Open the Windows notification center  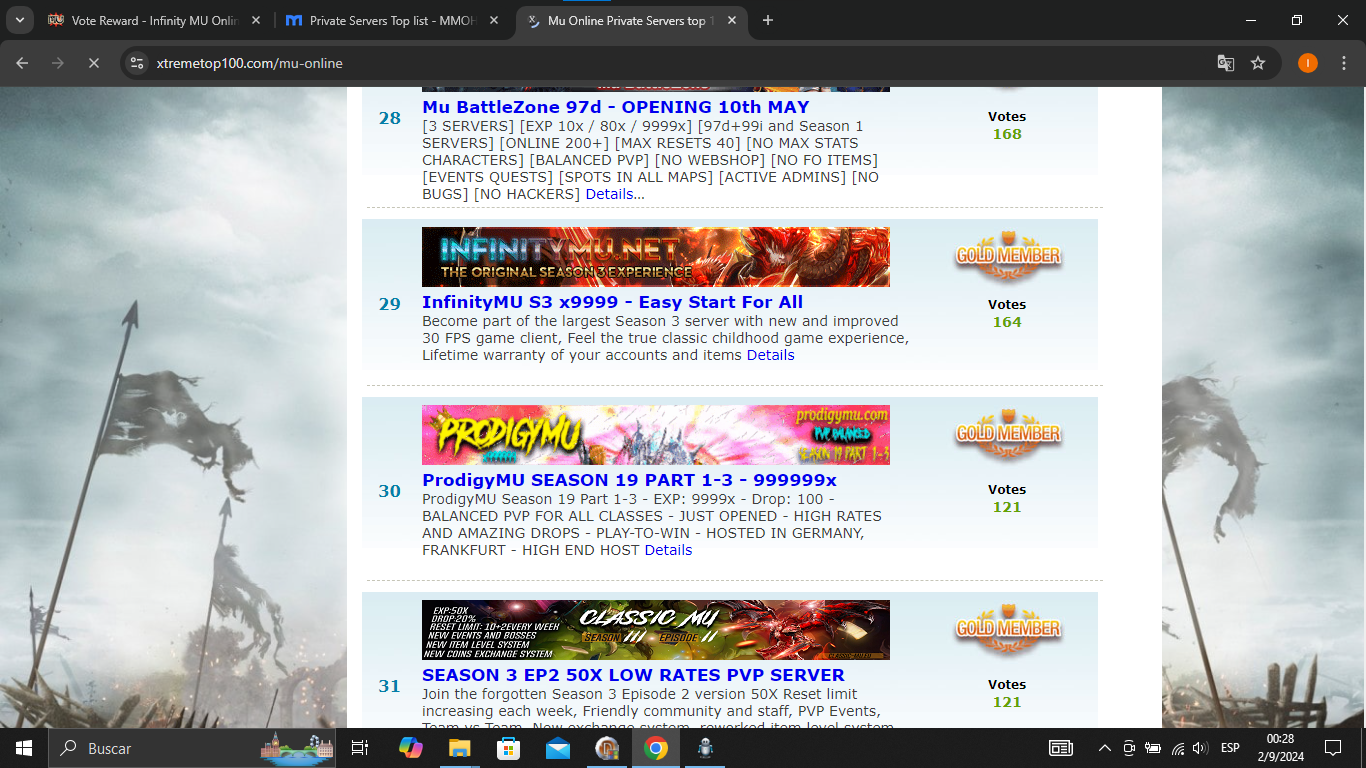(x=1333, y=748)
